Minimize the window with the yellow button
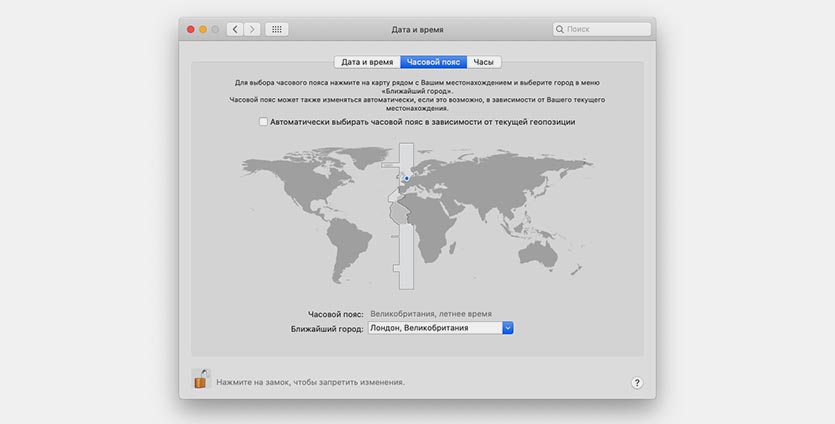This screenshot has height=424, width=835. (203, 29)
